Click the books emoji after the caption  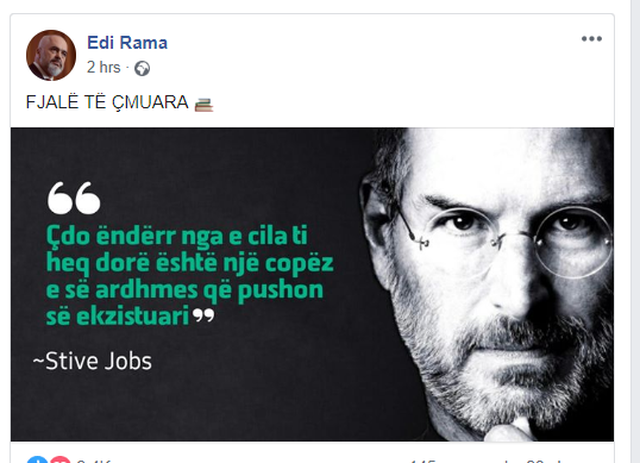click(x=204, y=105)
